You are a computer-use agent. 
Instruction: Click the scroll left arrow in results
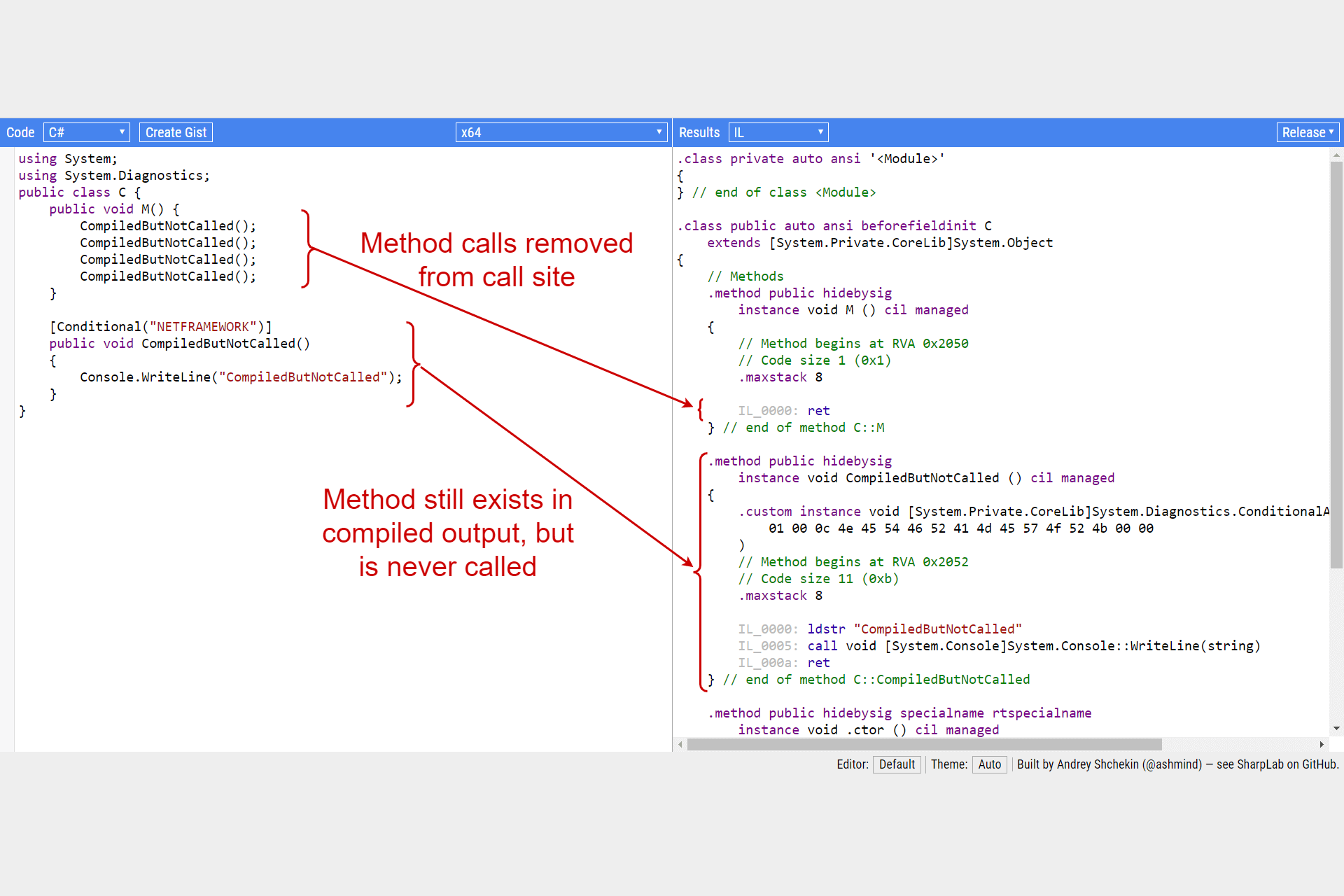click(x=680, y=744)
